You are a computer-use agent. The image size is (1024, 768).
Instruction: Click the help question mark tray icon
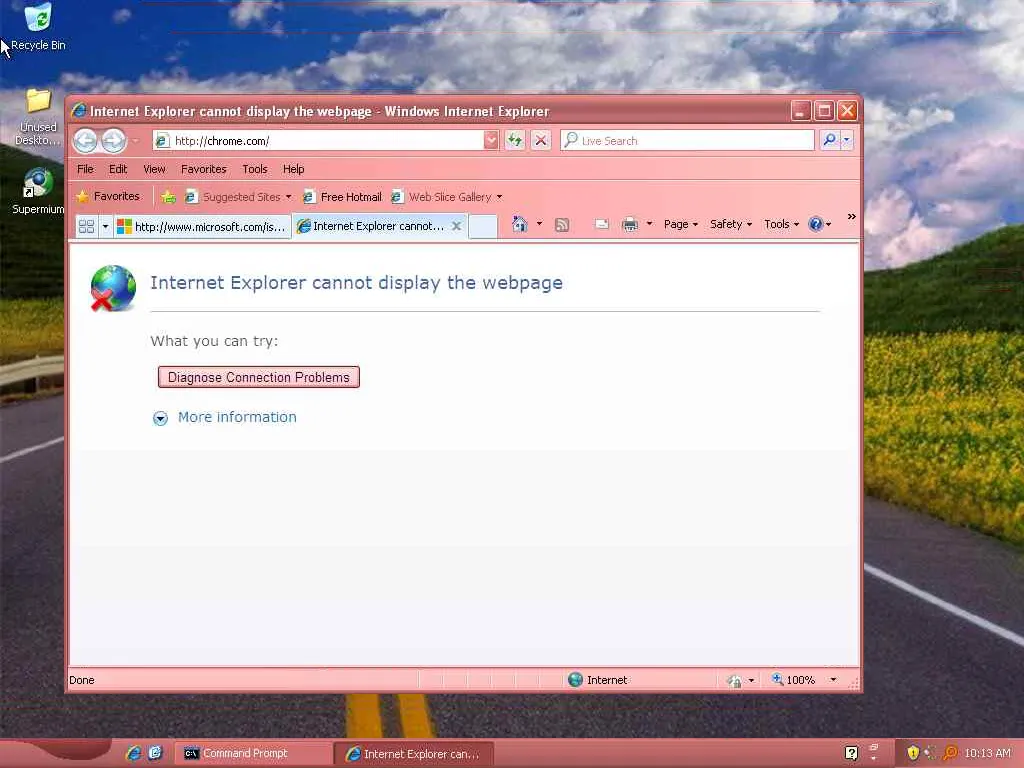[x=851, y=753]
